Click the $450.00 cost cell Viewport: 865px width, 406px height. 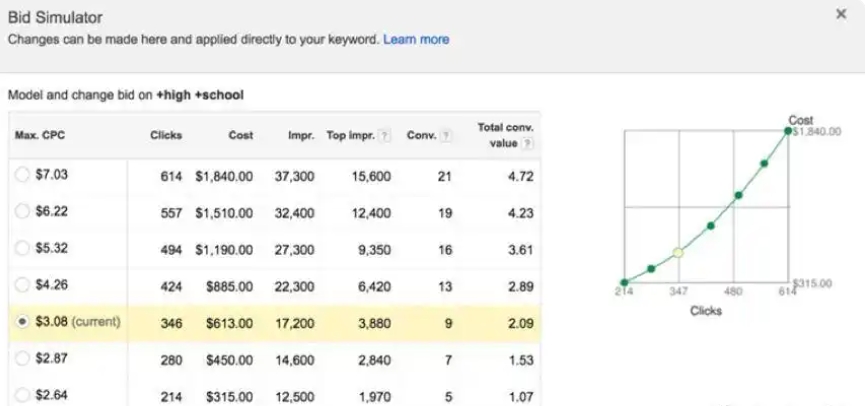(229, 360)
